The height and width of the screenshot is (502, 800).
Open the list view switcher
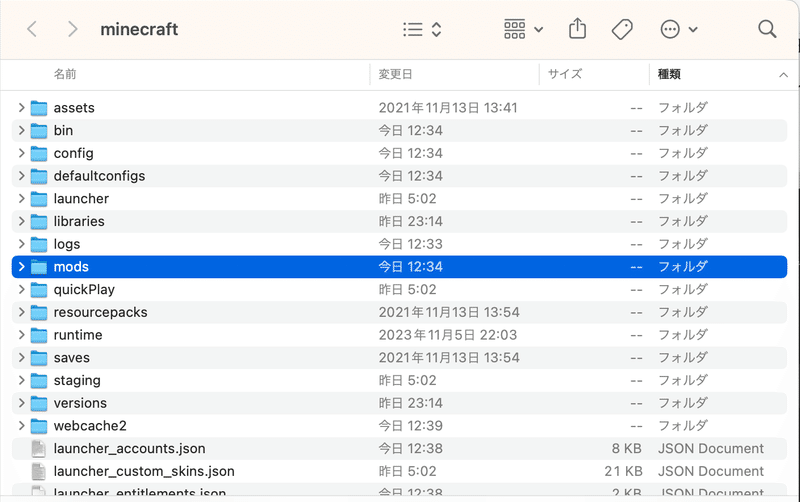421,29
